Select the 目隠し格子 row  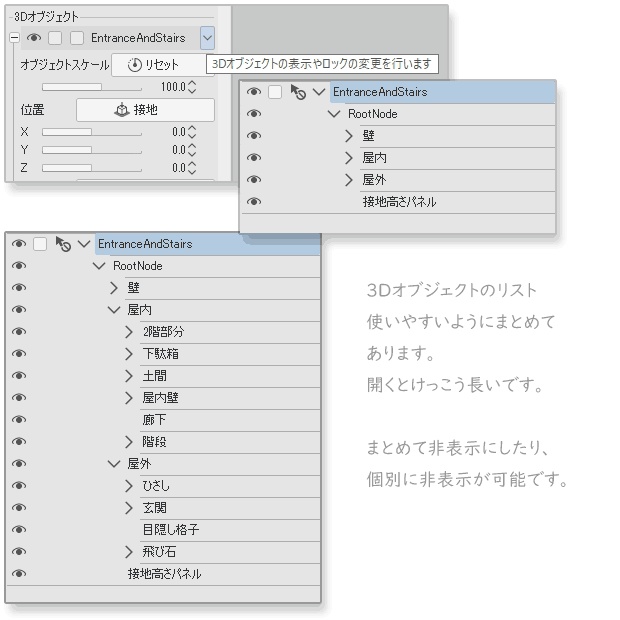point(230,529)
